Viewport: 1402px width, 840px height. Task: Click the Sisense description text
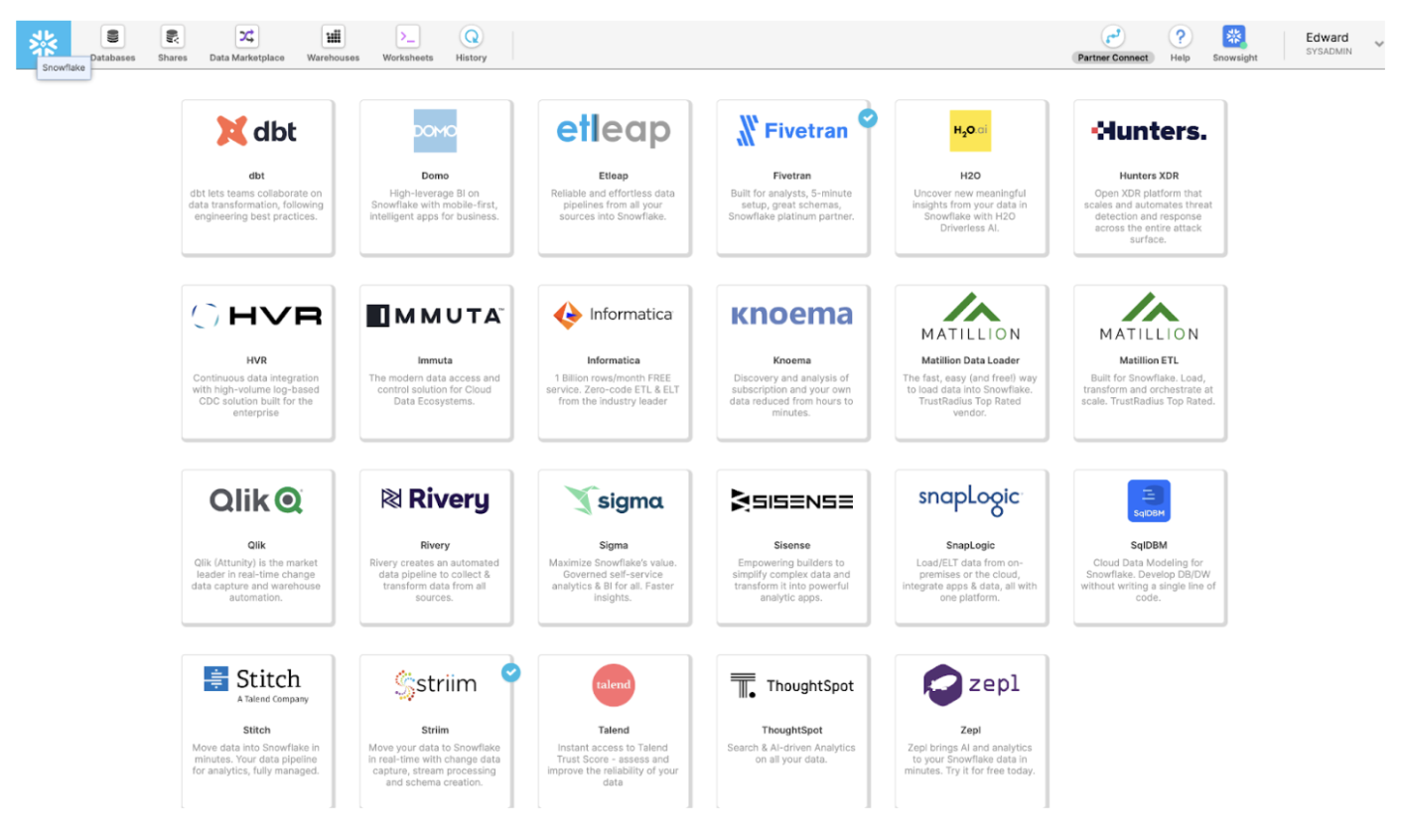coord(791,580)
